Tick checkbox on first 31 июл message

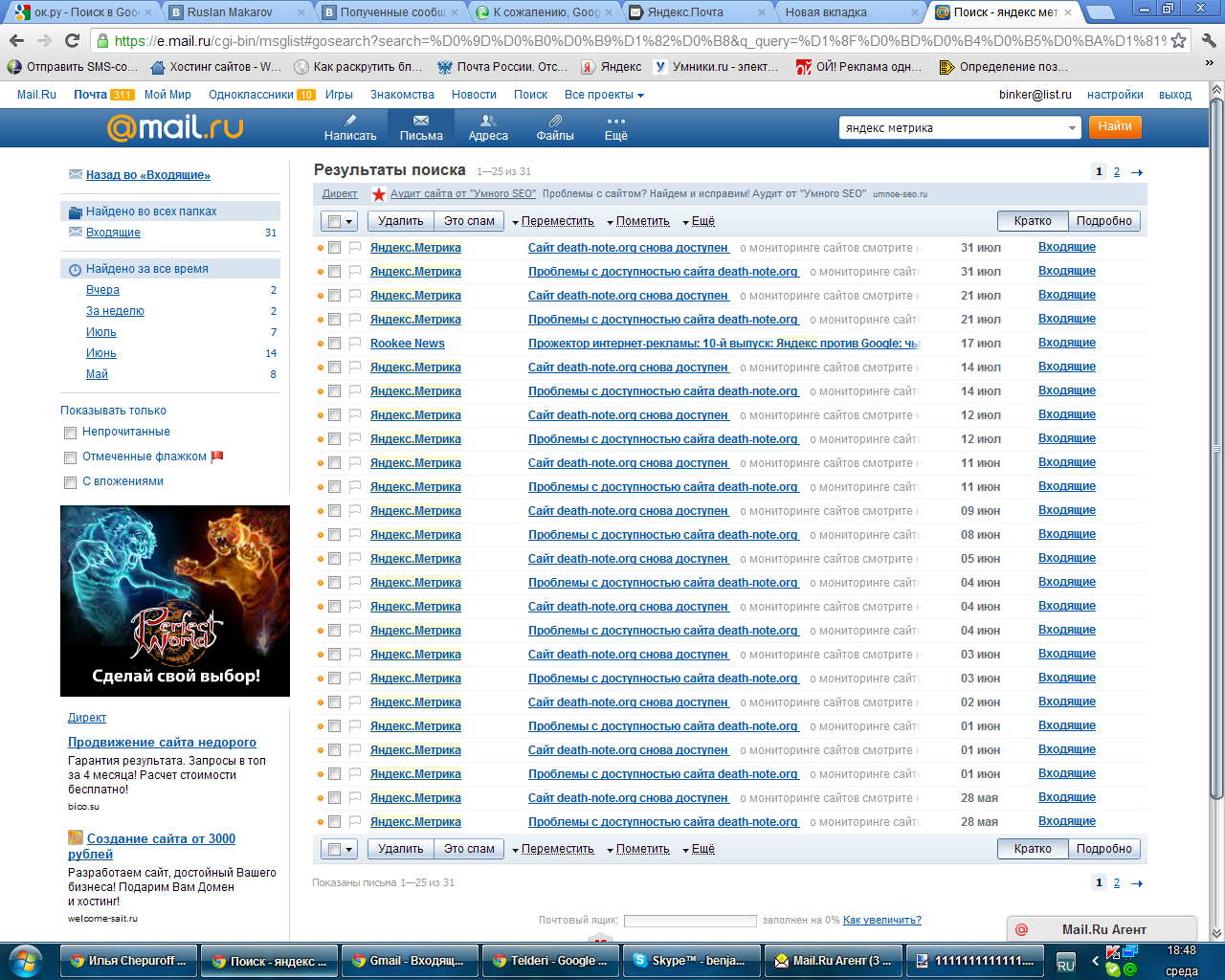(x=334, y=248)
